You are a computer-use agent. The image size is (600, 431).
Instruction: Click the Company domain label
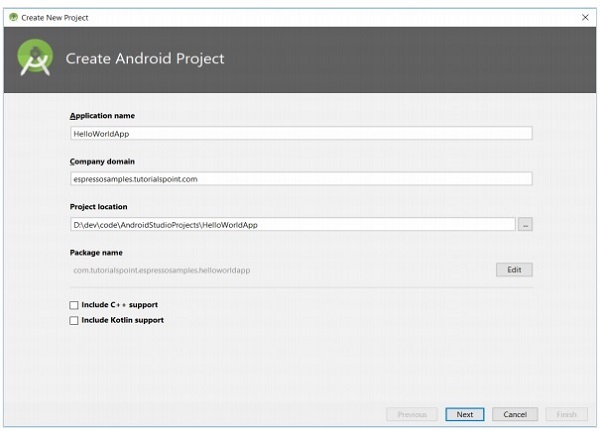coord(102,162)
